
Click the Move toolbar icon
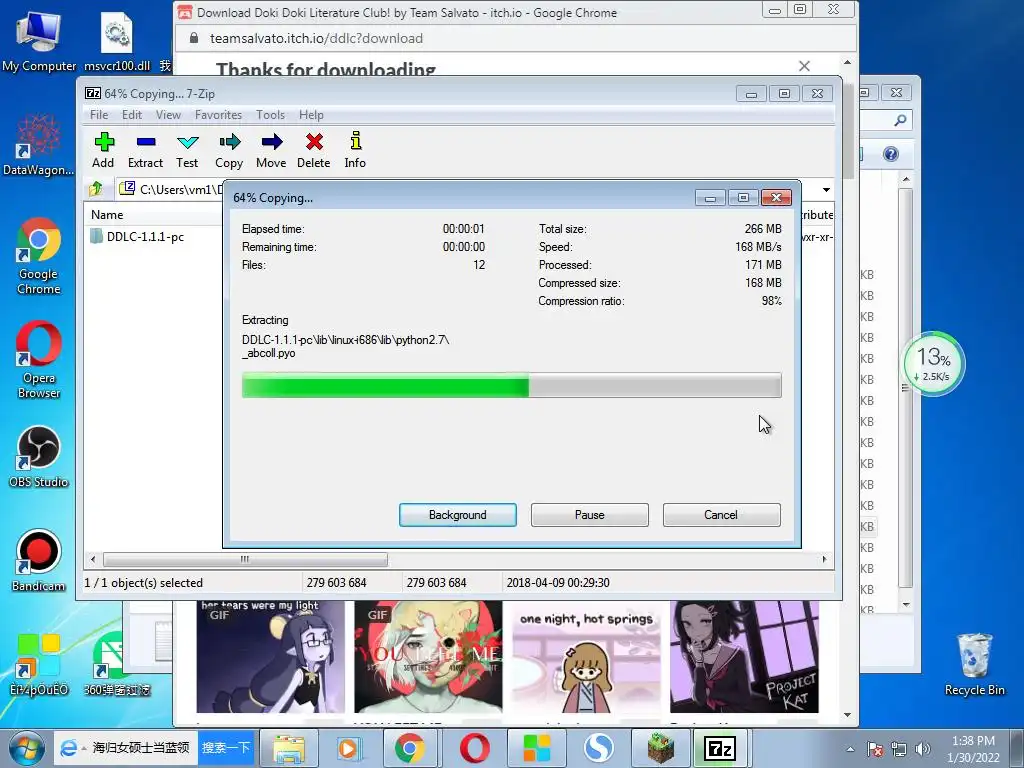pyautogui.click(x=271, y=150)
